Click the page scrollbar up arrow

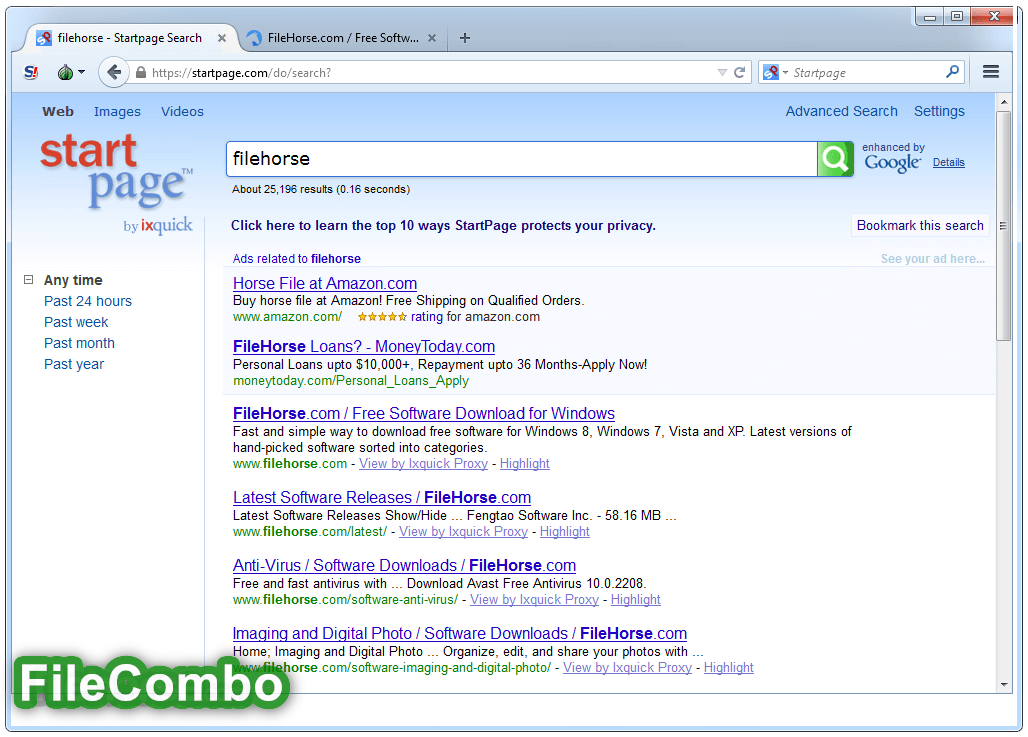[x=1004, y=102]
